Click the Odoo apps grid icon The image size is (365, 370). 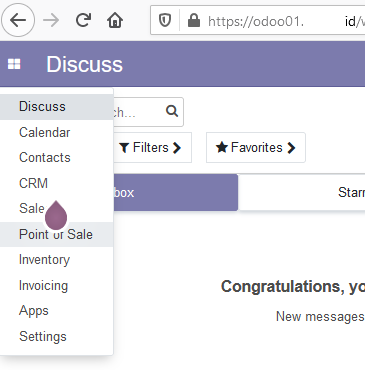(x=14, y=64)
